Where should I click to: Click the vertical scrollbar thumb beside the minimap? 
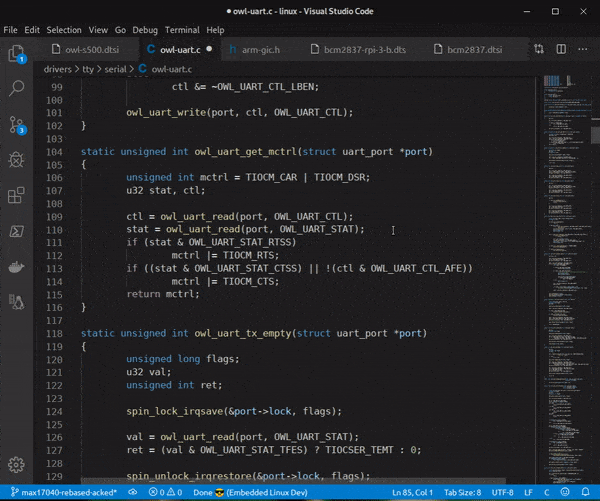[595, 134]
